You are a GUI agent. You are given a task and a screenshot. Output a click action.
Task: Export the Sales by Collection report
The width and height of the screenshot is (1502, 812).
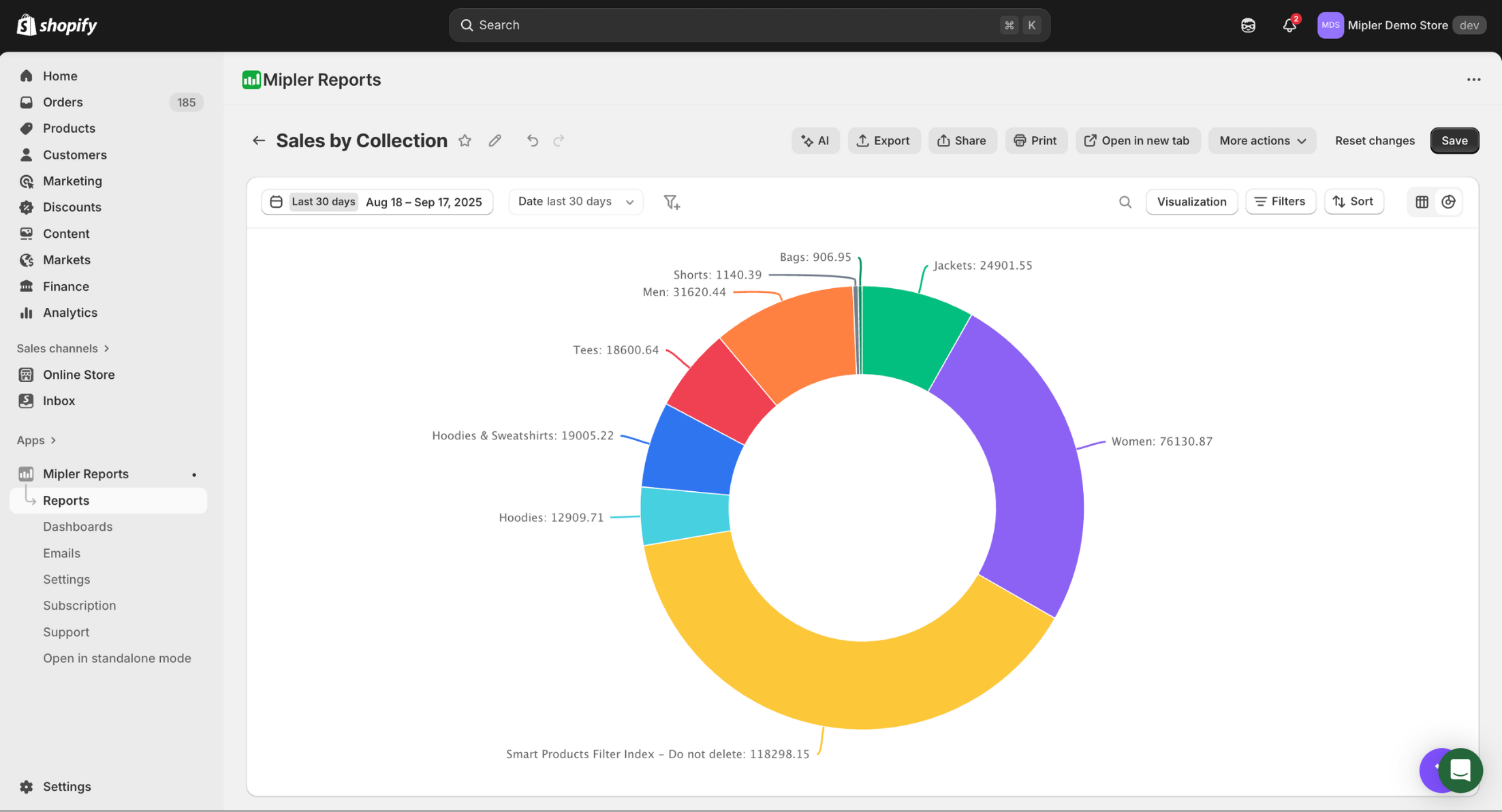coord(884,140)
